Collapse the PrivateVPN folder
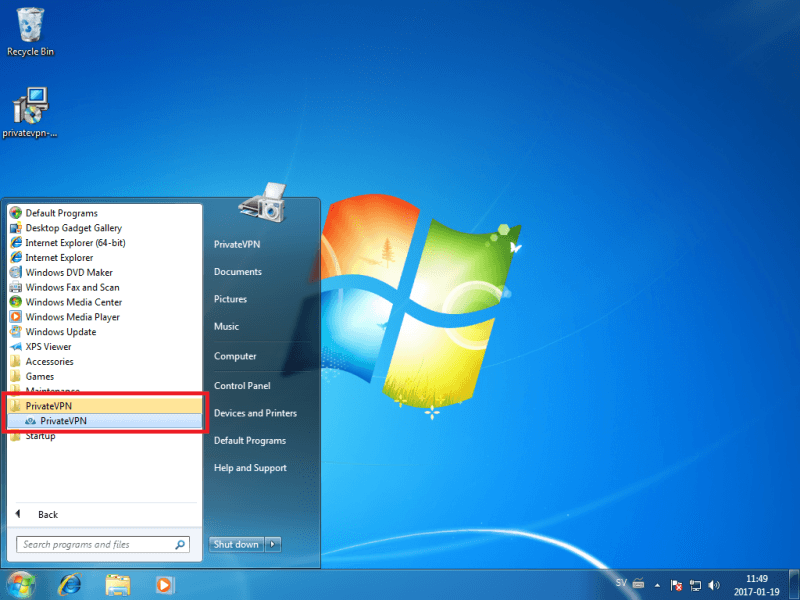The image size is (800, 600). point(48,406)
